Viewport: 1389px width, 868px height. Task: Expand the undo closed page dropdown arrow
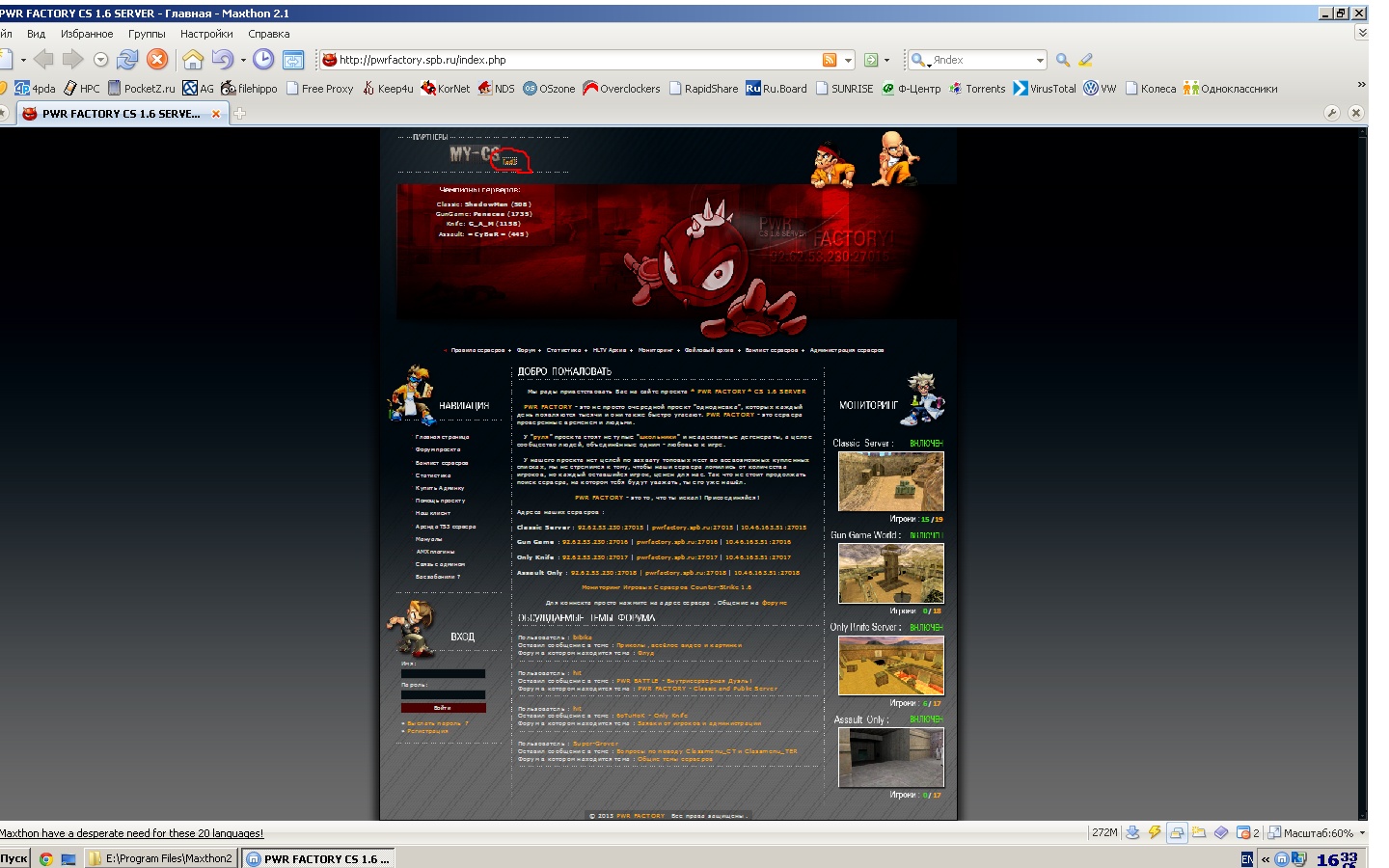click(x=243, y=60)
